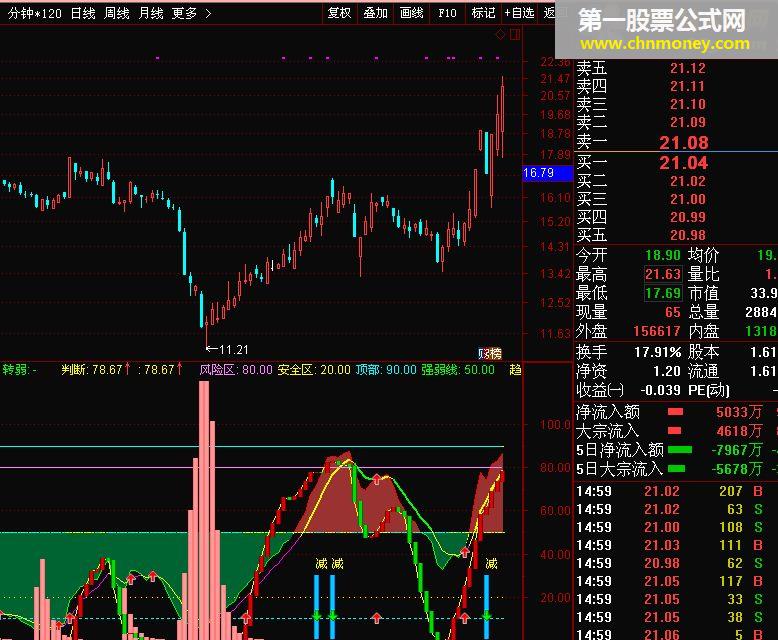Click the 外盘 156617 value
Image resolution: width=778 pixels, height=640 pixels.
click(657, 331)
